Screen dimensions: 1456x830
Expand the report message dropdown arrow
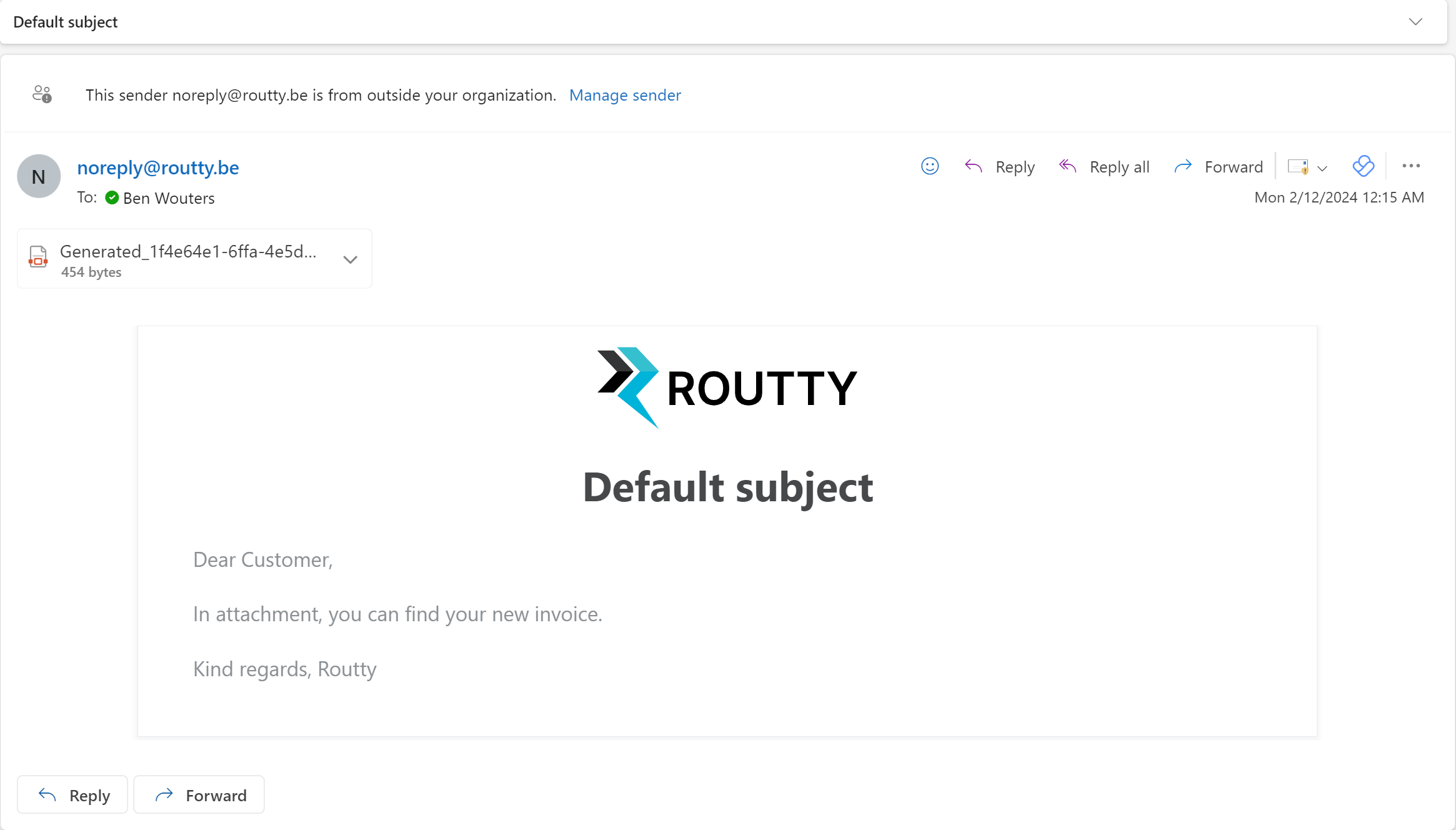pyautogui.click(x=1322, y=168)
